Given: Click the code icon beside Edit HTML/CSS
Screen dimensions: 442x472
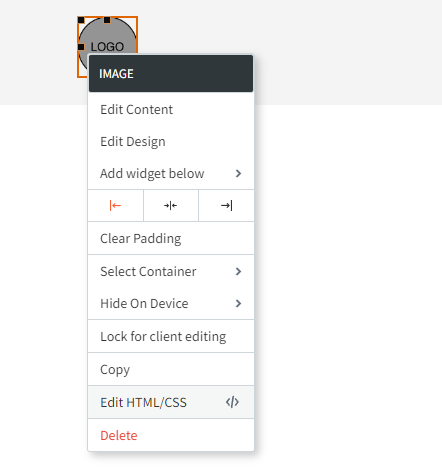Looking at the screenshot, I should [x=232, y=402].
